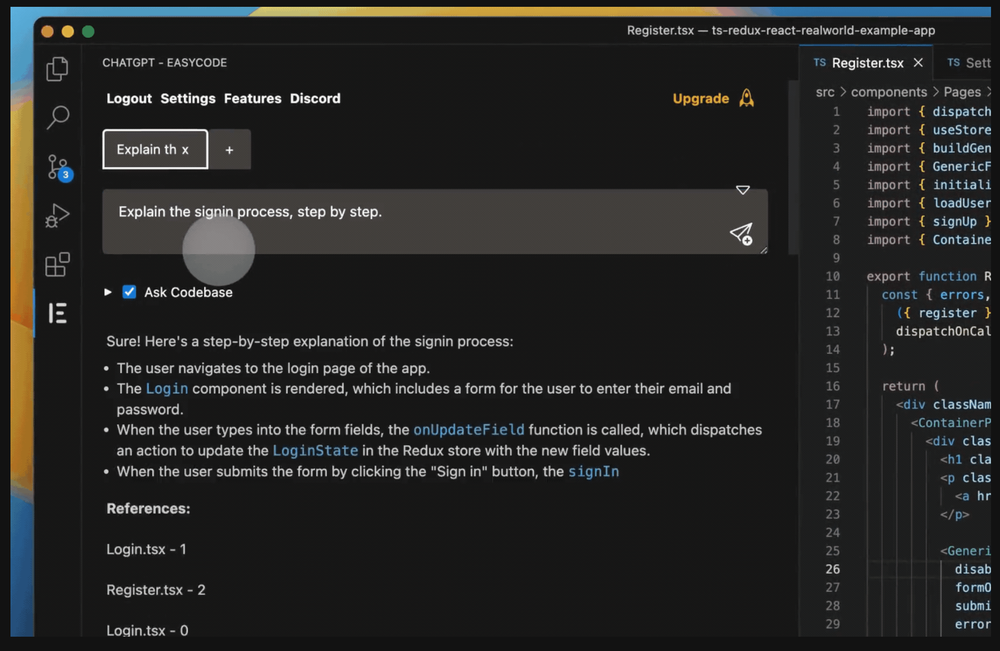
Task: Select the 'Explain th' chat tab
Action: 155,149
